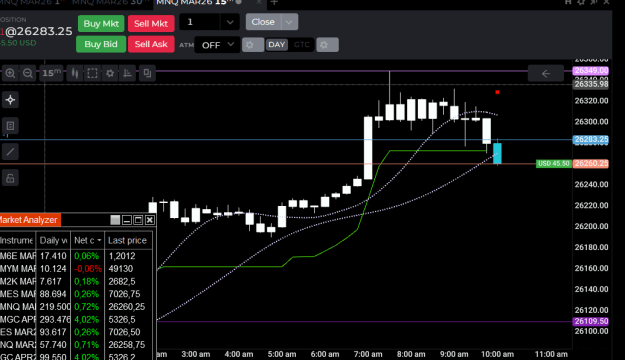Image resolution: width=625 pixels, height=360 pixels.
Task: Select GTC order duration
Action: coord(302,45)
